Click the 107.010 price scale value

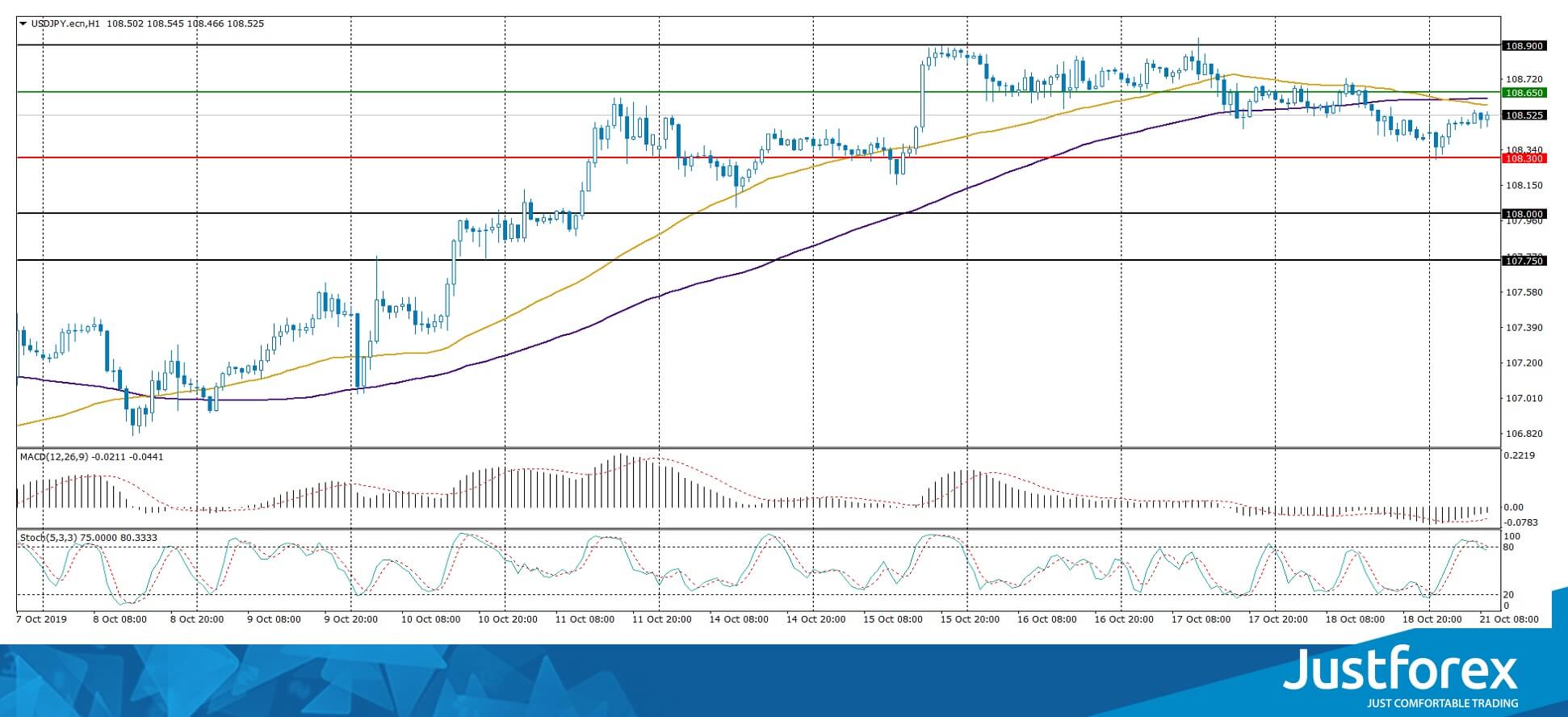1524,398
